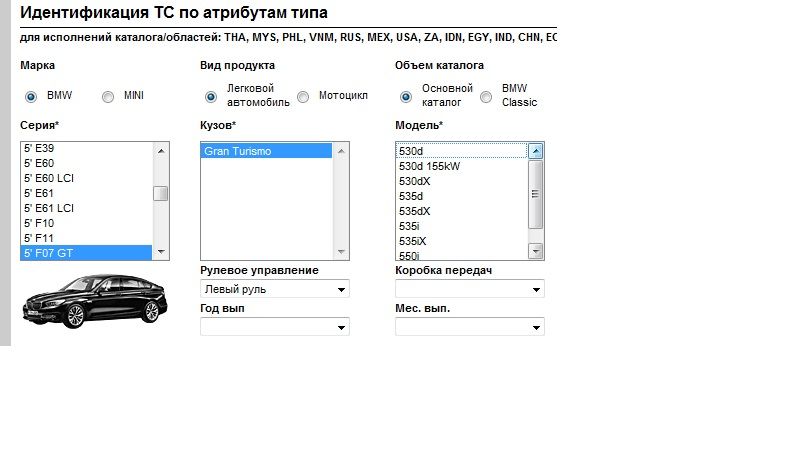Select model 535i
This screenshot has height=449, width=800.
tap(461, 226)
